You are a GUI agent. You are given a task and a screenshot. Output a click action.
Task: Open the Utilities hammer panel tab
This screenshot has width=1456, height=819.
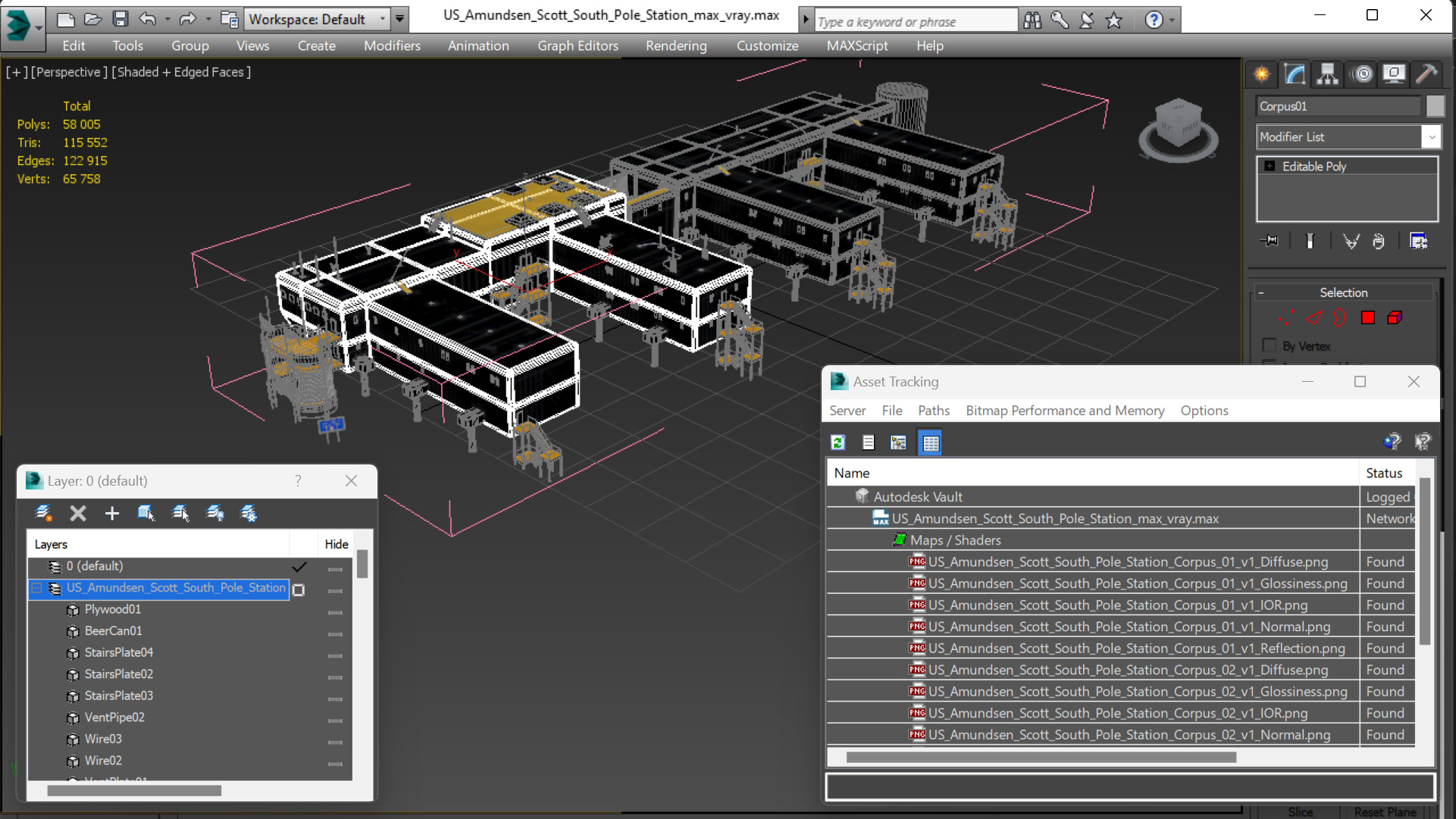1426,73
